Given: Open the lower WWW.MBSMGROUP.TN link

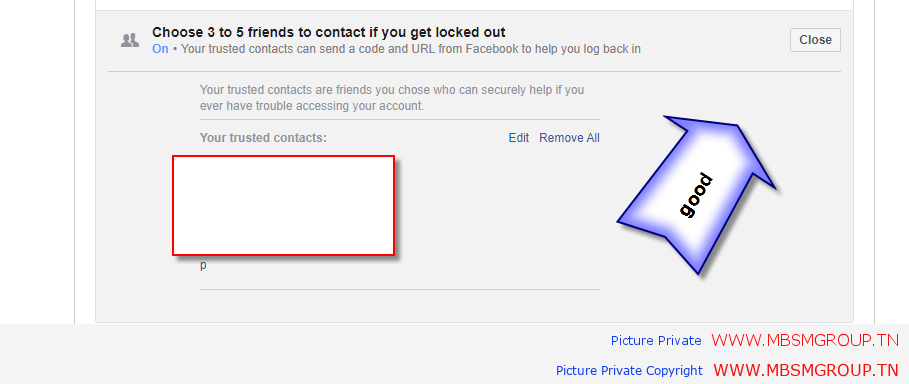Looking at the screenshot, I should (806, 370).
